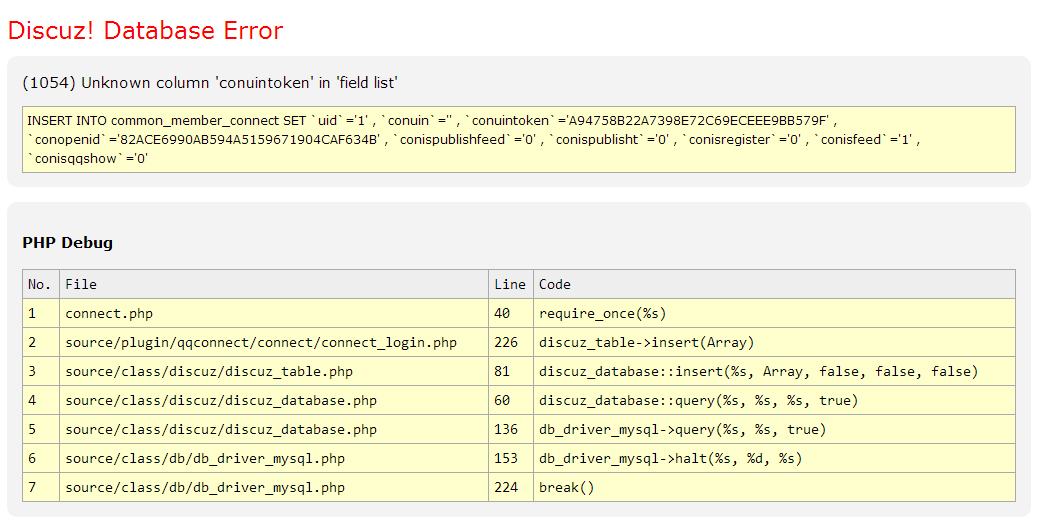Click line number 60
1062x519 pixels.
[x=511, y=401]
